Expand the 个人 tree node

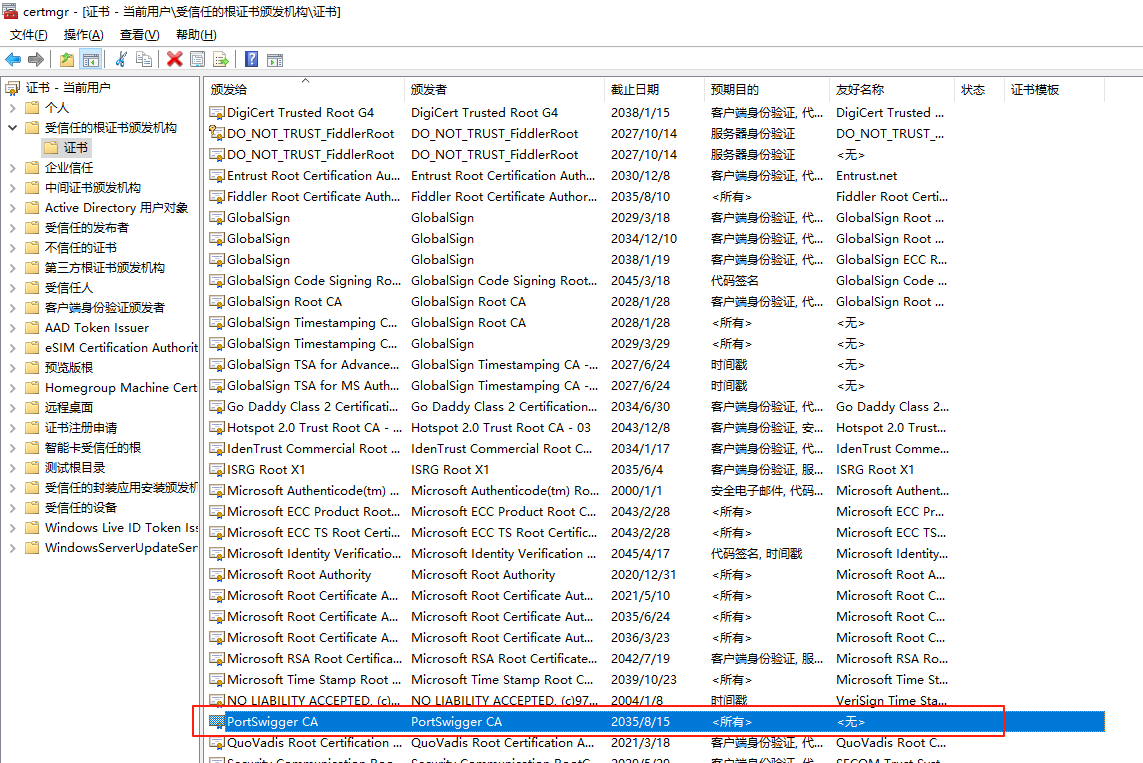pyautogui.click(x=12, y=108)
